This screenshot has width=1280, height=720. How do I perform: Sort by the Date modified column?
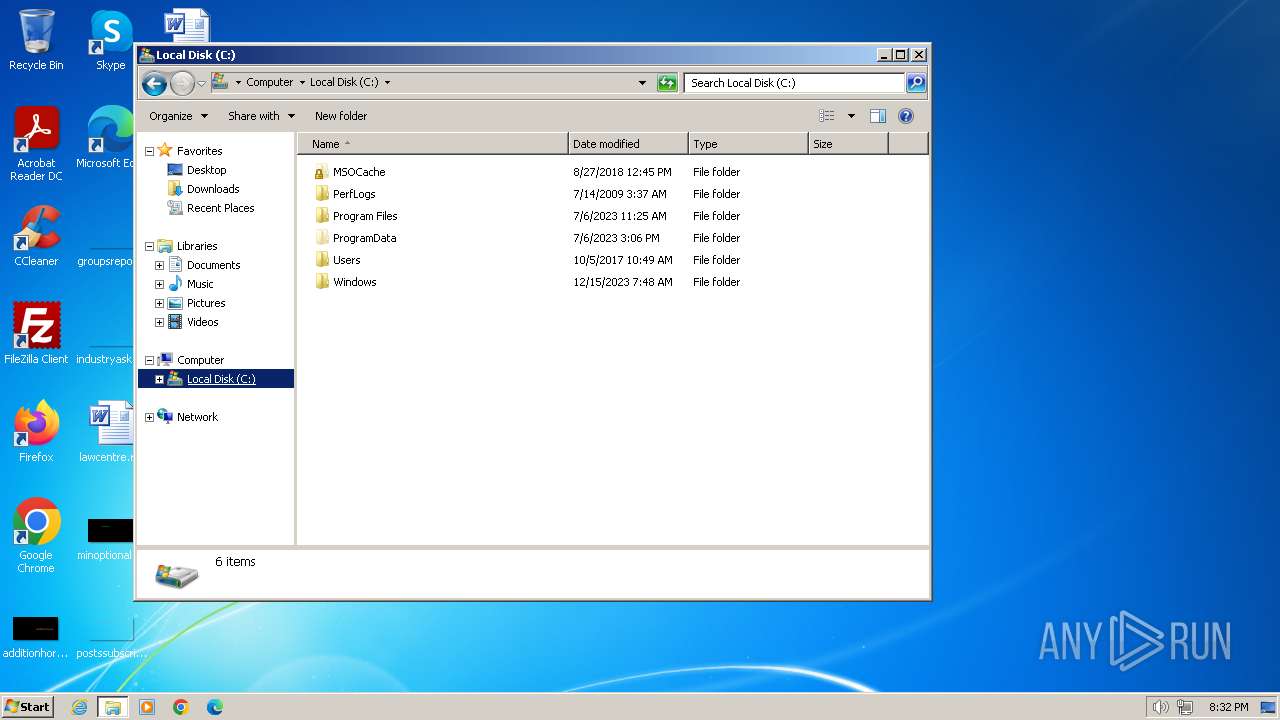[628, 144]
